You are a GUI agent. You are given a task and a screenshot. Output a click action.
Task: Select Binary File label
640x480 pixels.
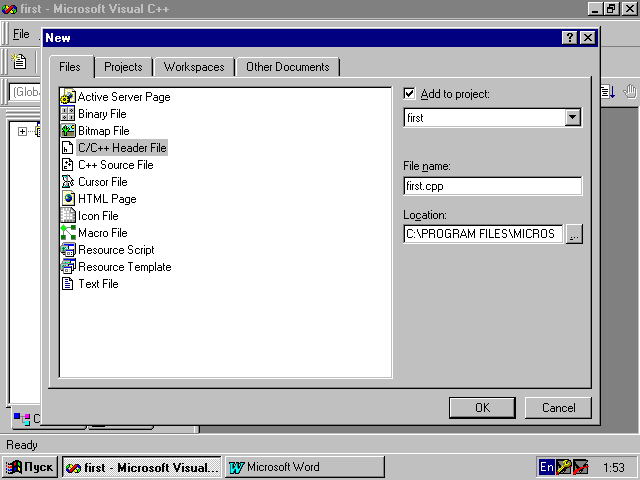pos(102,114)
